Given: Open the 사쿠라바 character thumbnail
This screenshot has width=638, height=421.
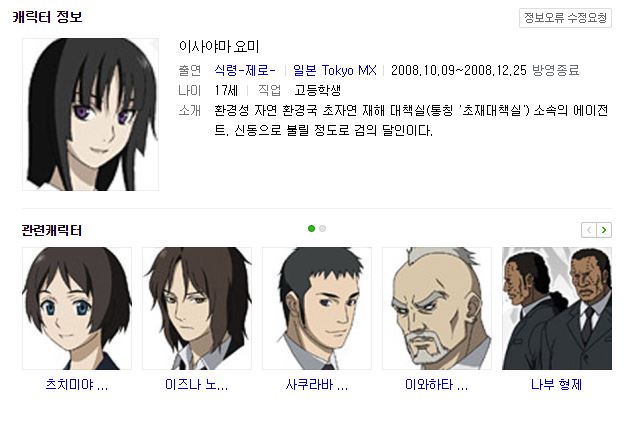Looking at the screenshot, I should (317, 308).
